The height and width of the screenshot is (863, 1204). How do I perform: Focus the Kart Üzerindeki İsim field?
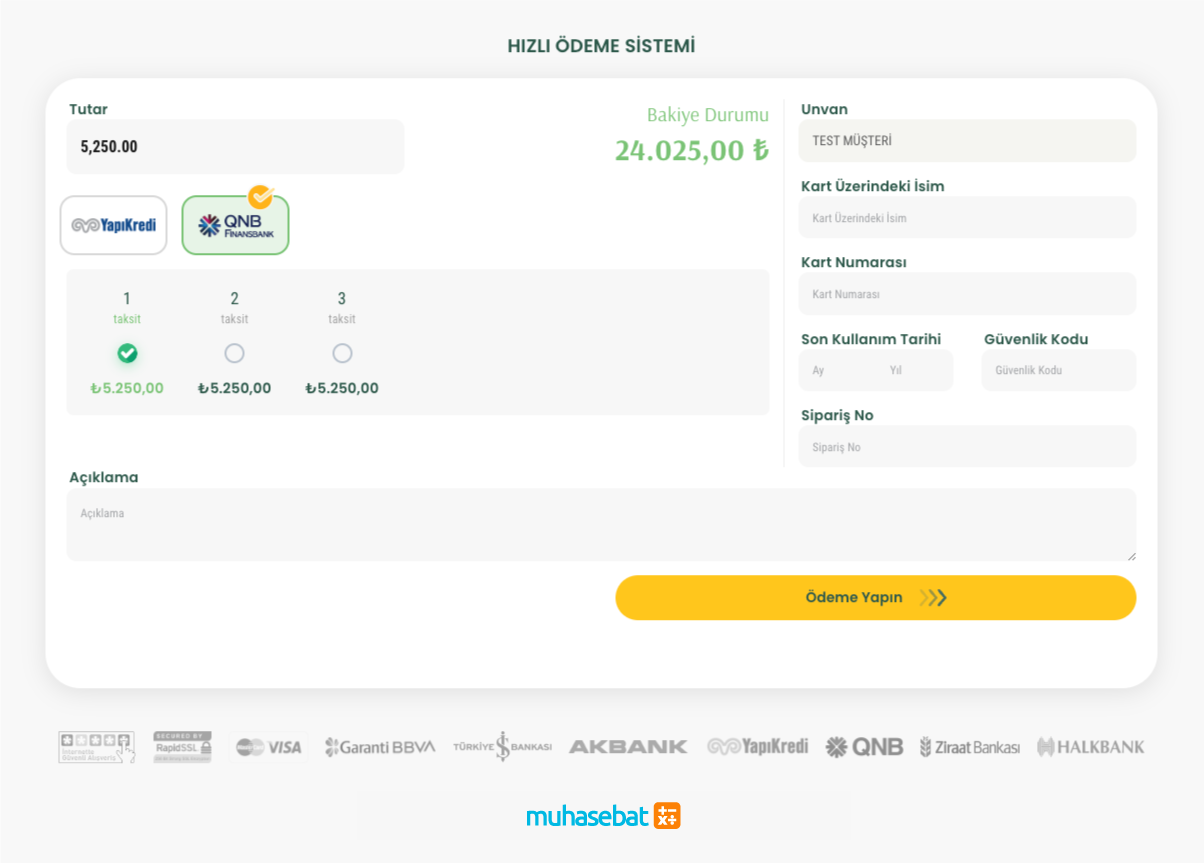(966, 218)
